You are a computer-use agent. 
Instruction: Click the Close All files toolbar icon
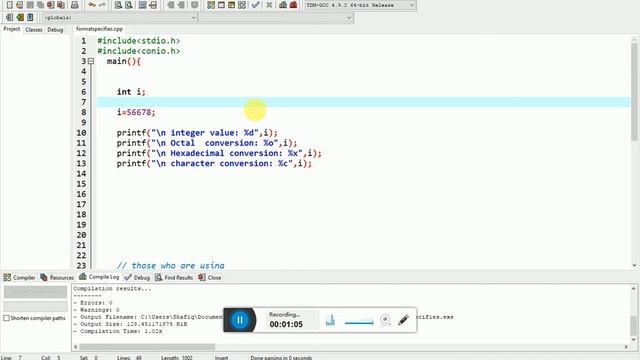coord(61,5)
